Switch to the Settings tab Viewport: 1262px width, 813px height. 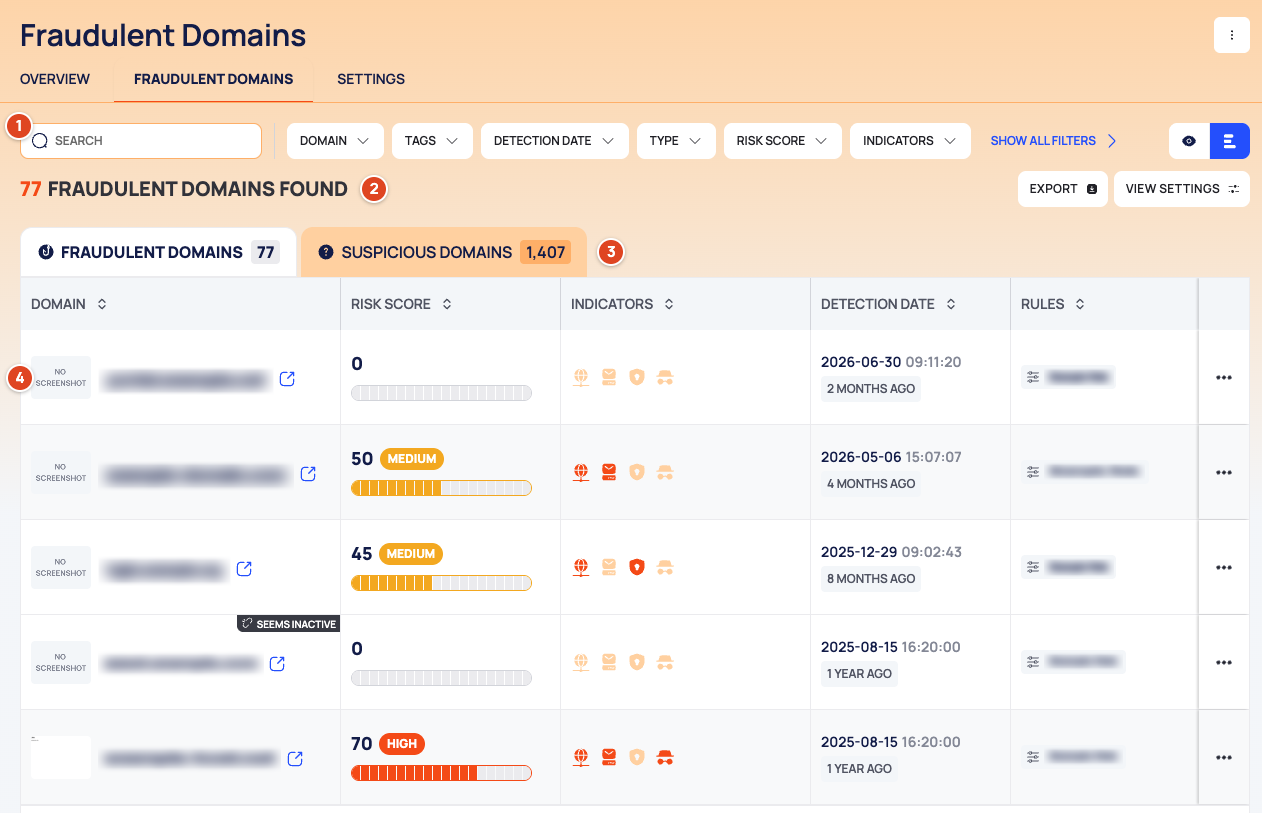[371, 79]
